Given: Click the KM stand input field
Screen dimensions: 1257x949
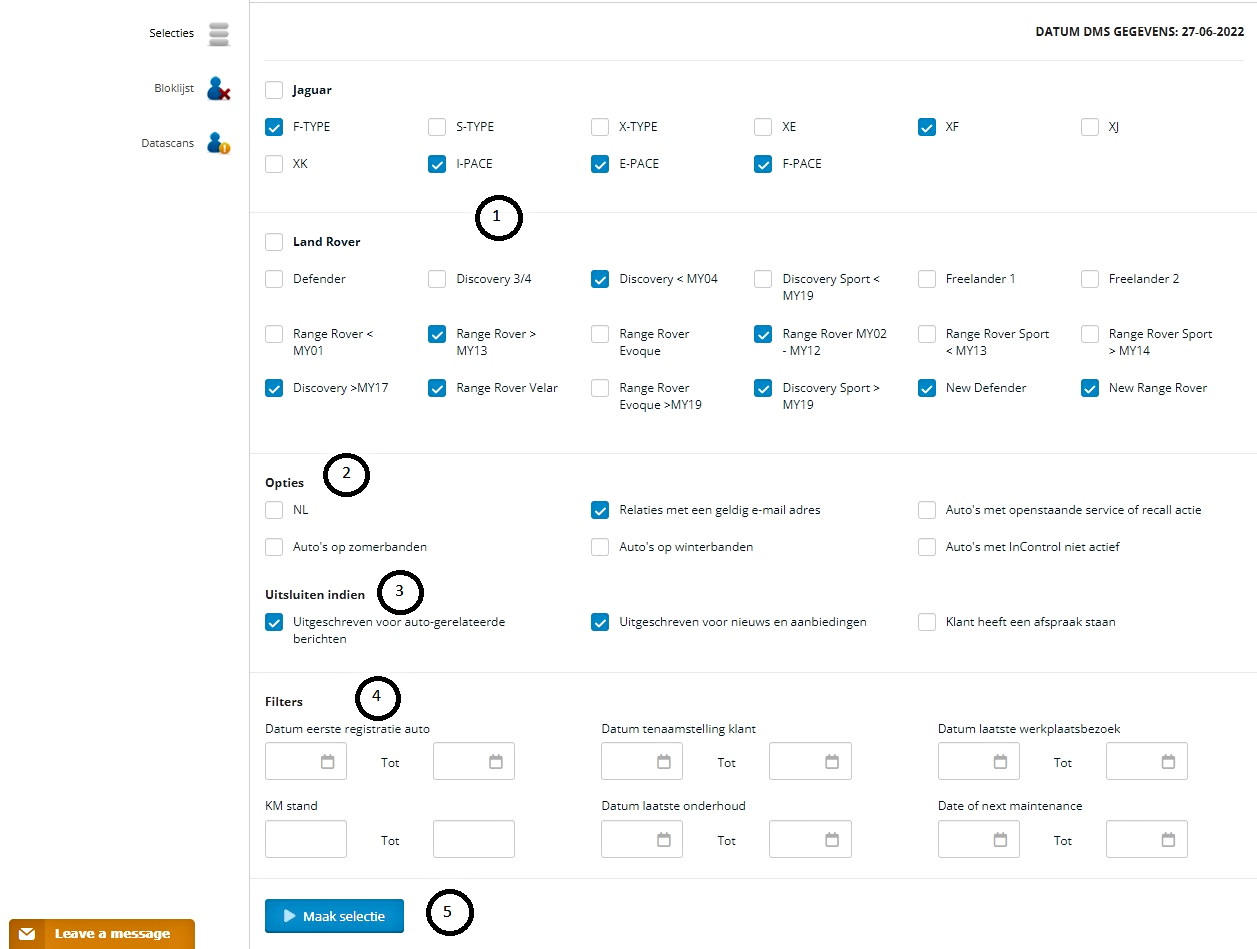Looking at the screenshot, I should [x=305, y=839].
